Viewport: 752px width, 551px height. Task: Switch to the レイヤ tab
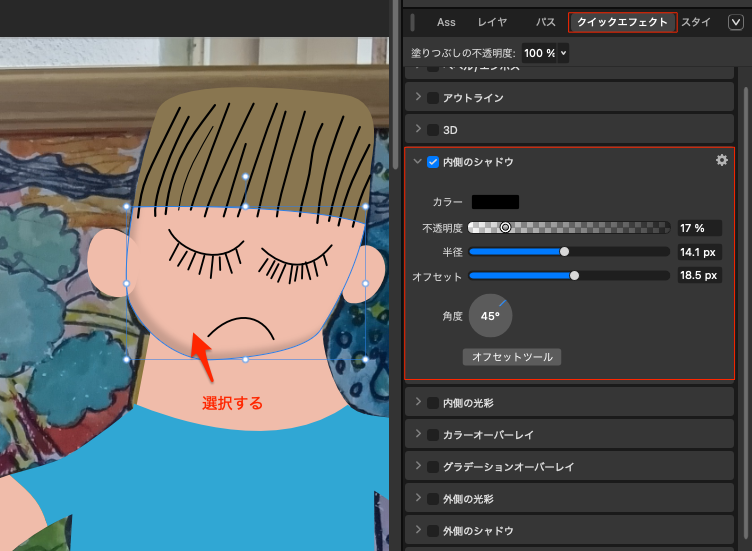tap(492, 22)
